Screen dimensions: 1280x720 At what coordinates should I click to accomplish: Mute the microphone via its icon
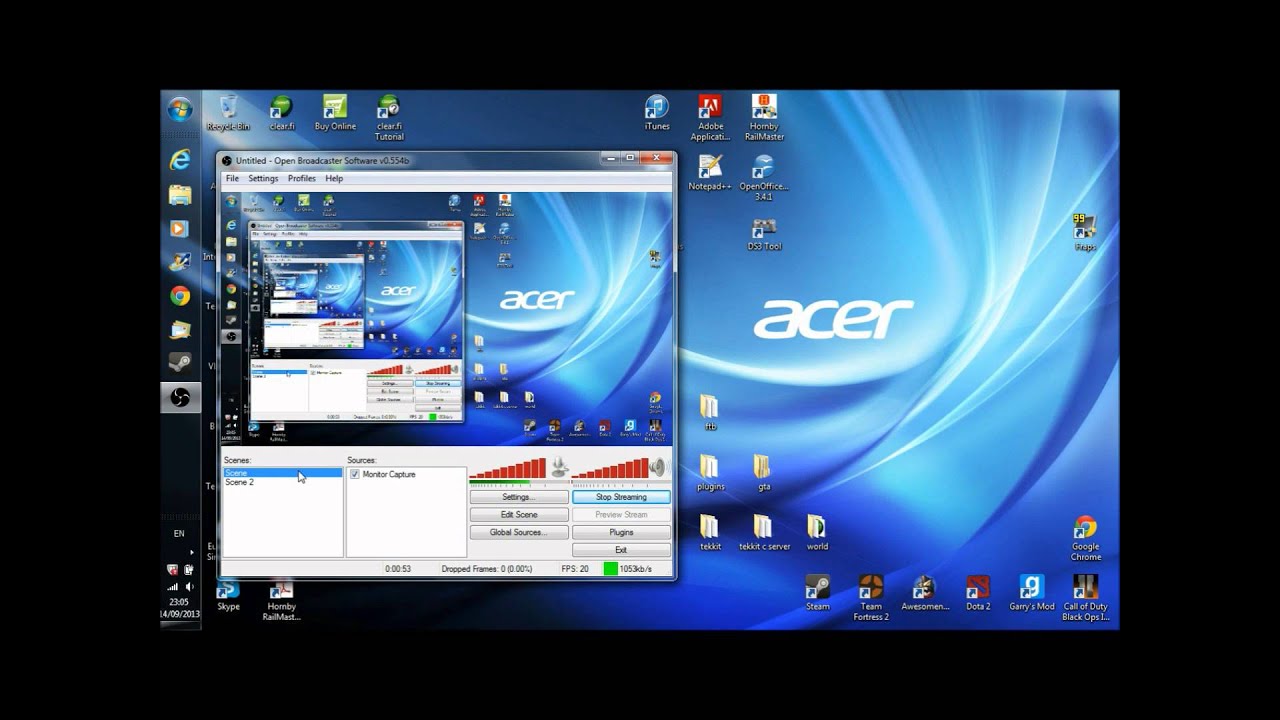click(x=559, y=468)
